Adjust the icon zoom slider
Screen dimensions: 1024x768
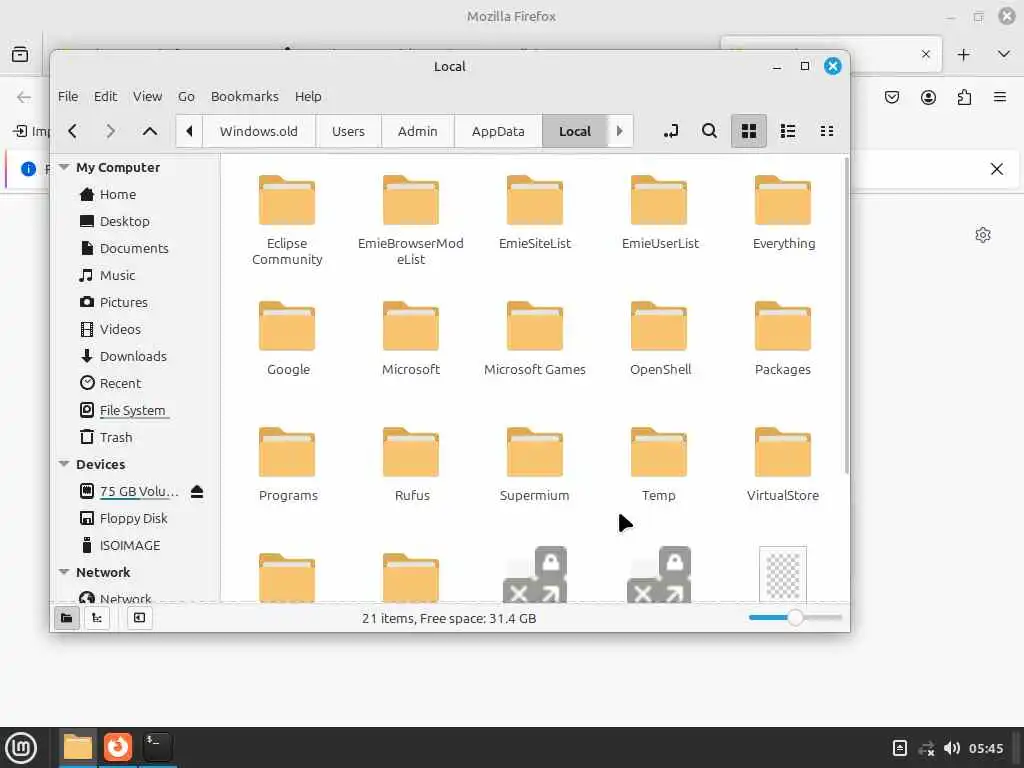click(x=795, y=617)
